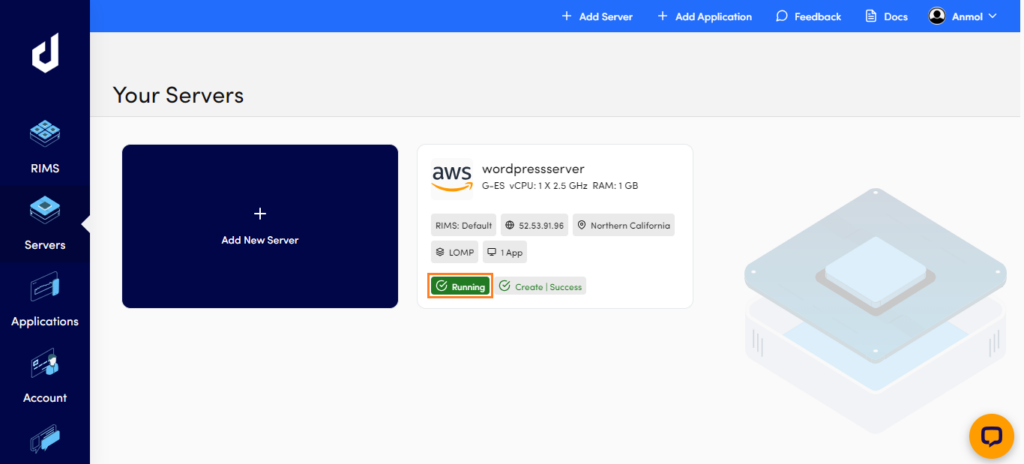Click the chat bubbles icon below Account

pos(45,439)
